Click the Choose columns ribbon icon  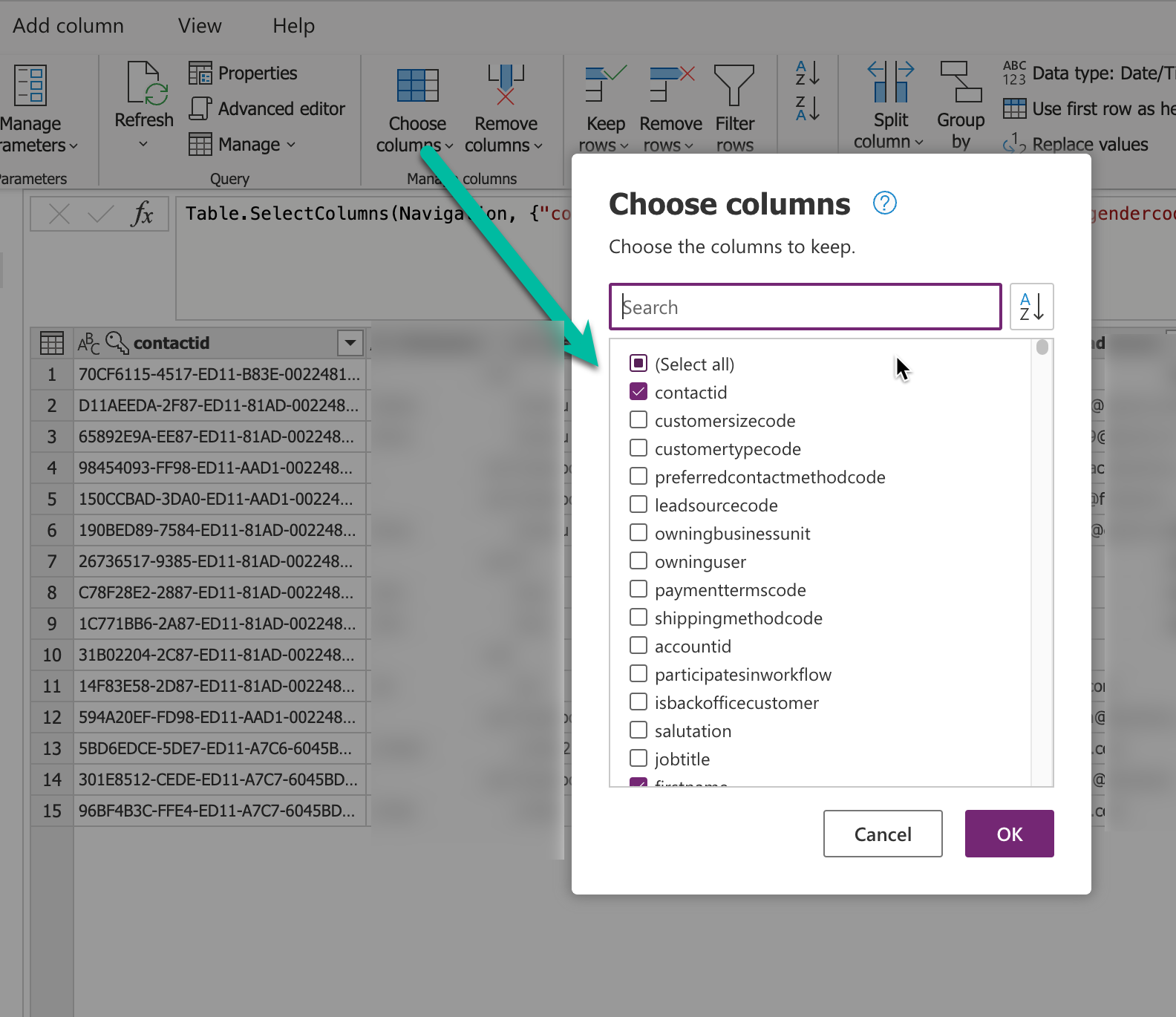pyautogui.click(x=417, y=85)
